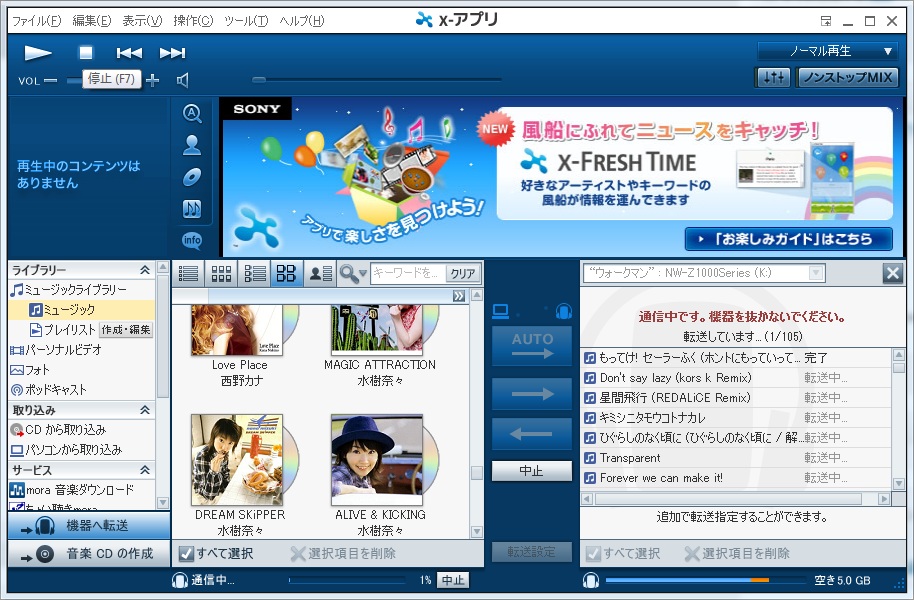Image resolution: width=914 pixels, height=600 pixels.
Task: Open mora 音楽ダウンロード service
Action: point(72,490)
